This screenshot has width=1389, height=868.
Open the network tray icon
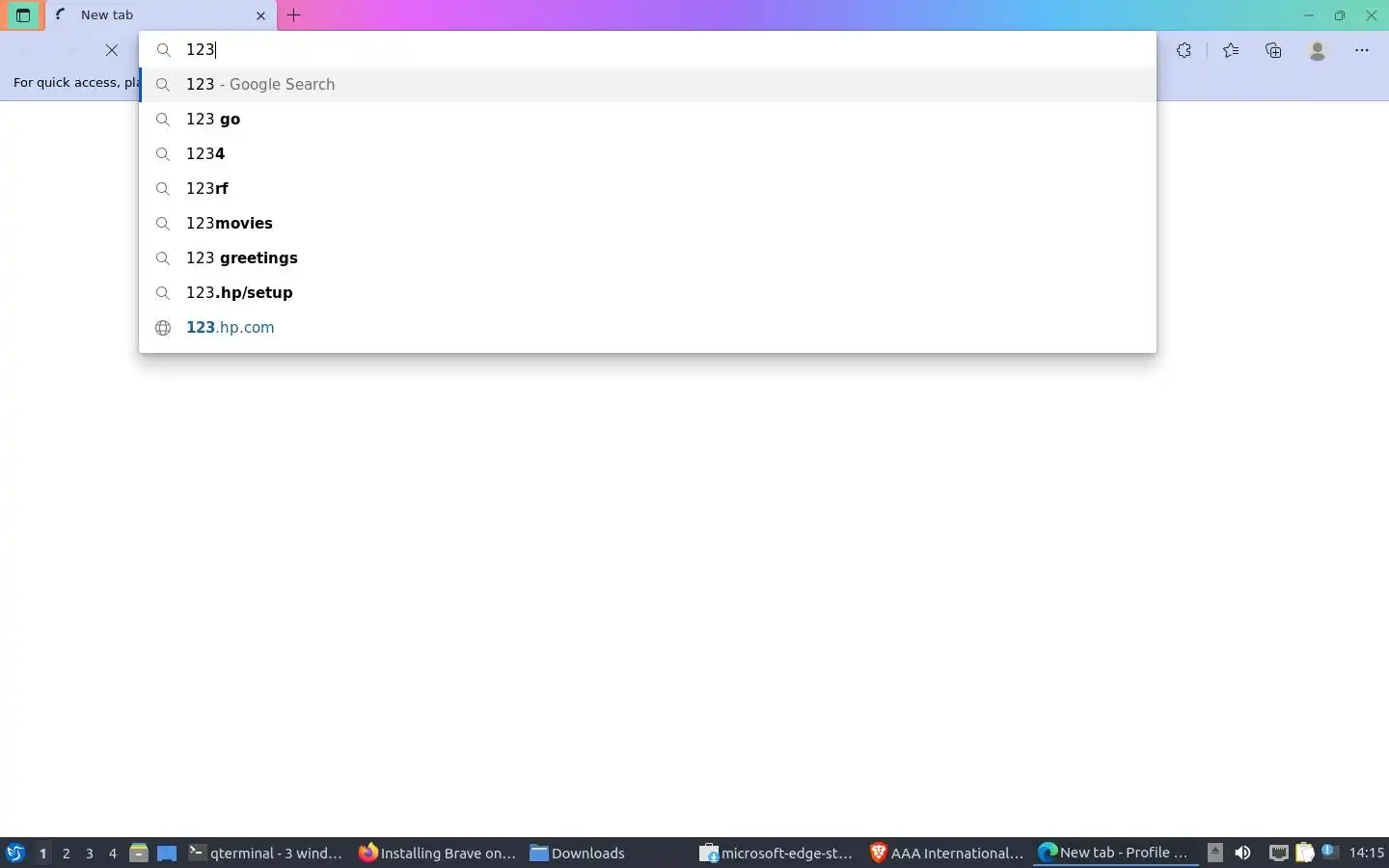tap(1278, 853)
